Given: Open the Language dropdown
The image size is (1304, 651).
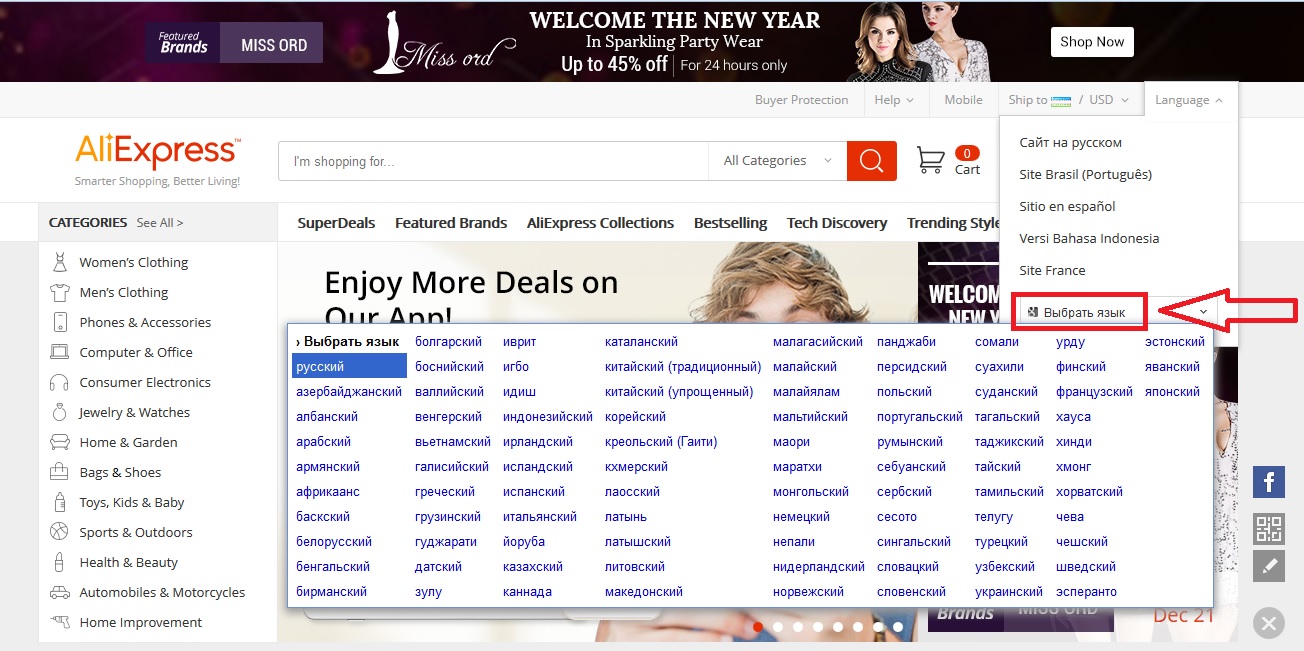Looking at the screenshot, I should [1188, 100].
